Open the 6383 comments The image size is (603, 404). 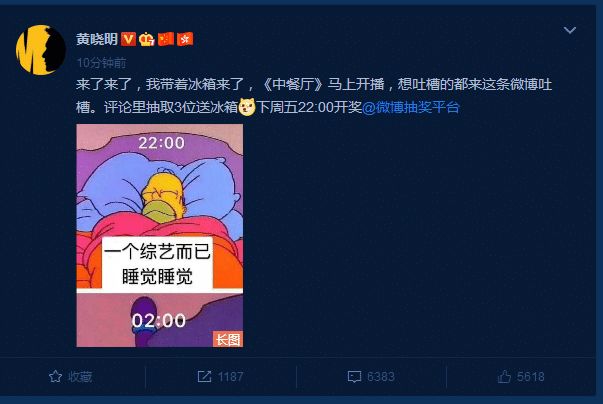click(x=381, y=377)
